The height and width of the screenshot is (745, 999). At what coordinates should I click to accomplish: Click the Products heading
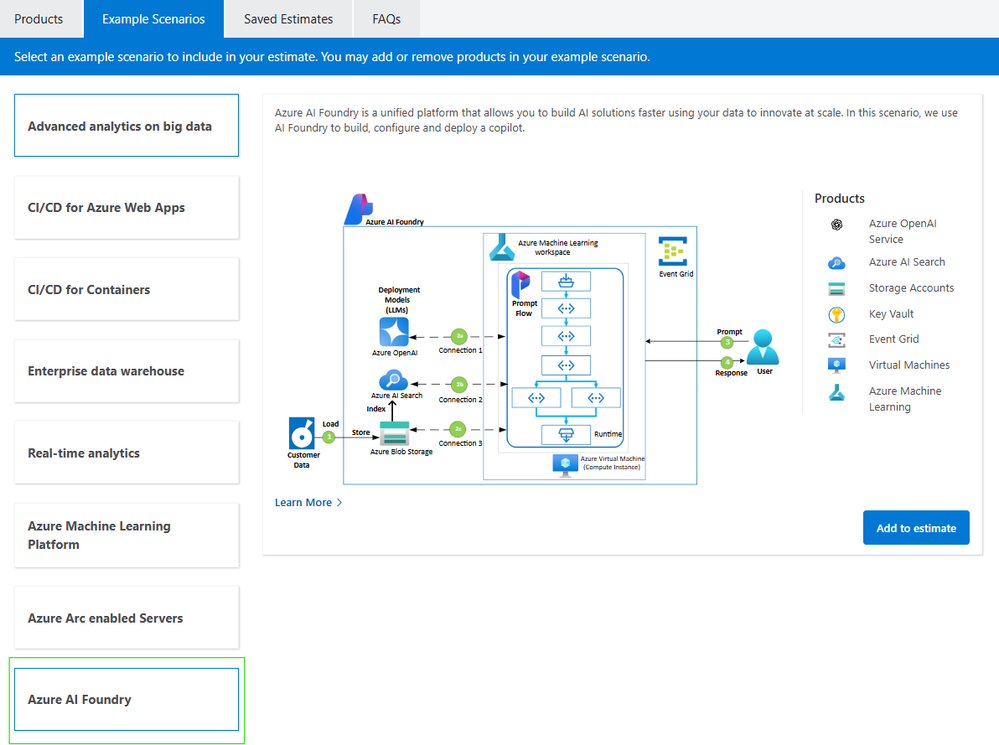point(839,198)
